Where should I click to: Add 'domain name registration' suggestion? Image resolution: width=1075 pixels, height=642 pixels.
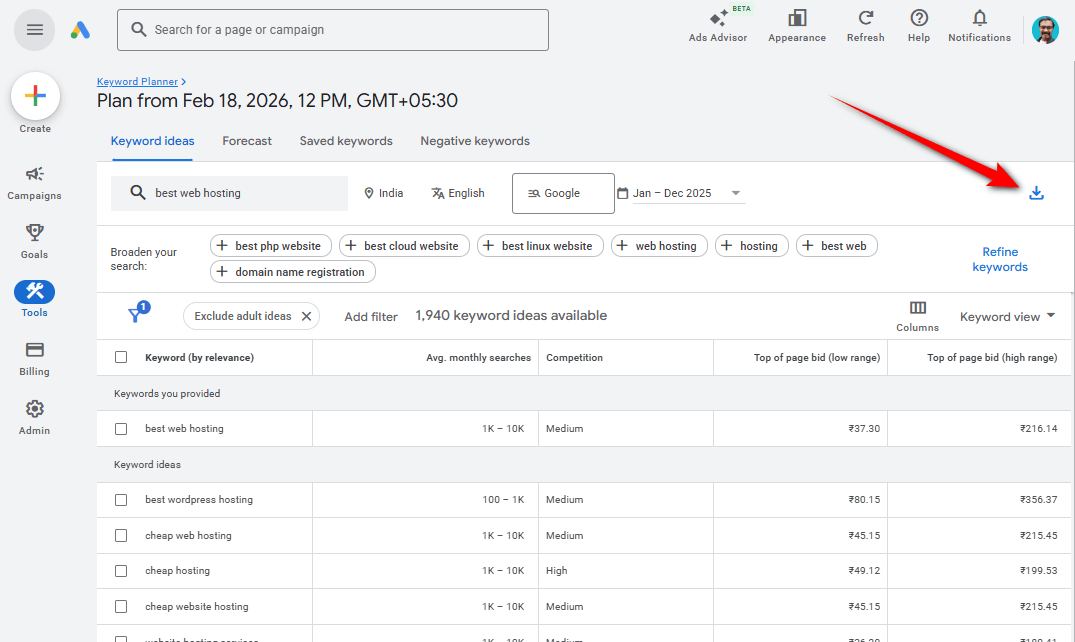[x=293, y=272]
